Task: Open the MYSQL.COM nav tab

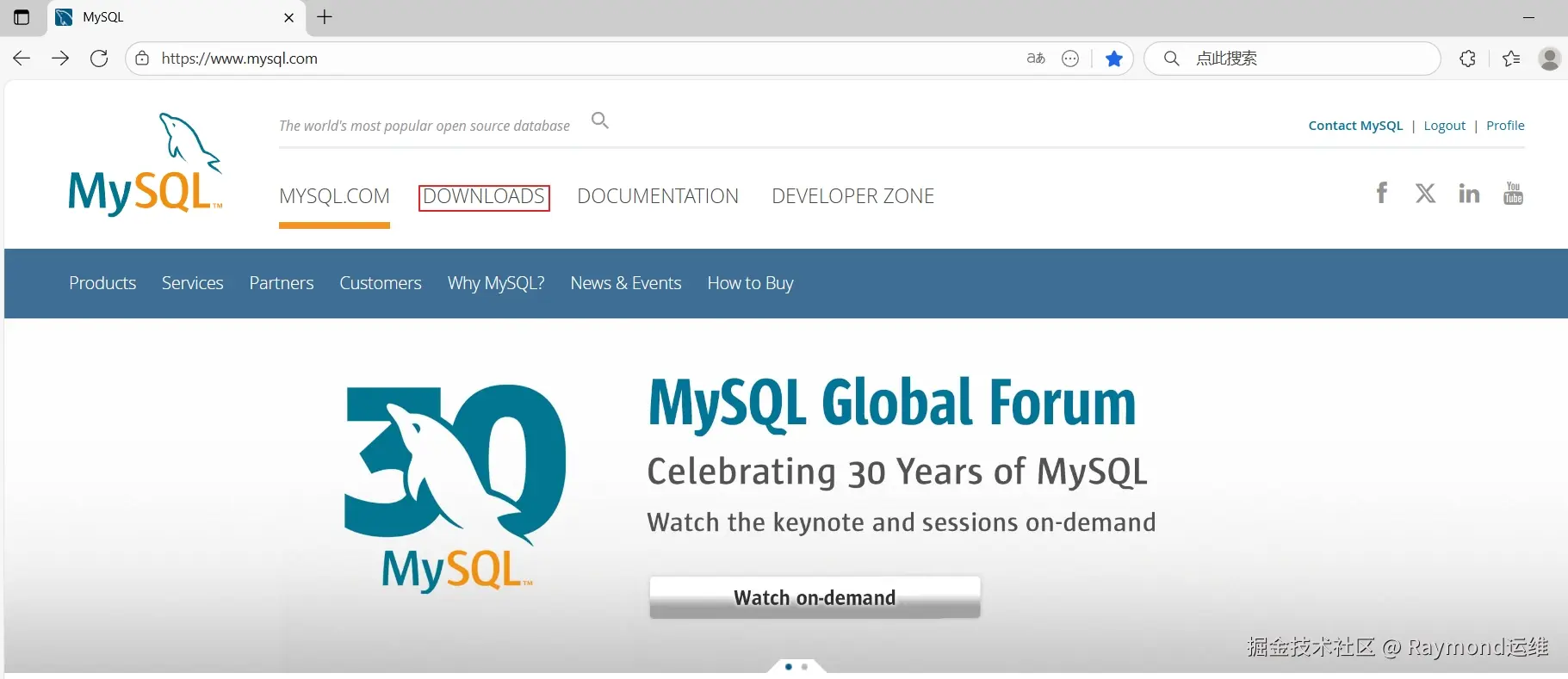Action: coord(334,196)
